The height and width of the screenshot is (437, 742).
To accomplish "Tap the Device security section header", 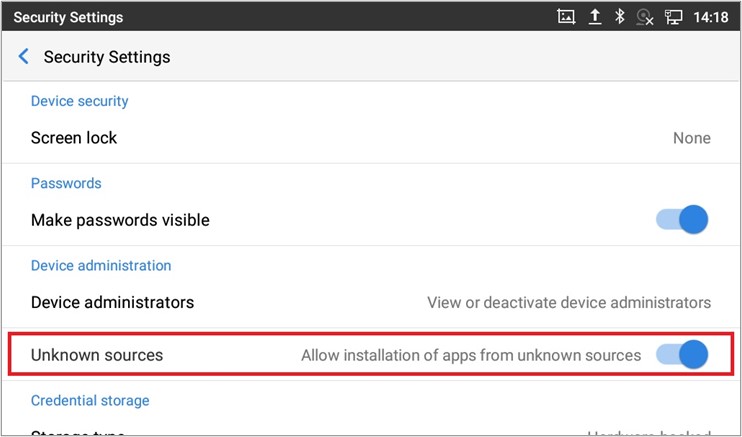I will tap(79, 101).
